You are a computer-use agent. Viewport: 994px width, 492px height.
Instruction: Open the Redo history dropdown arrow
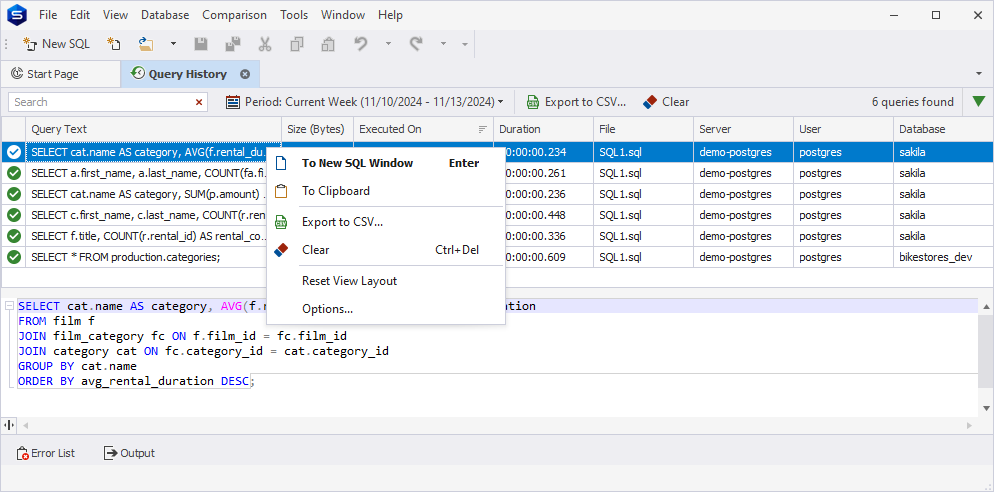[x=444, y=44]
